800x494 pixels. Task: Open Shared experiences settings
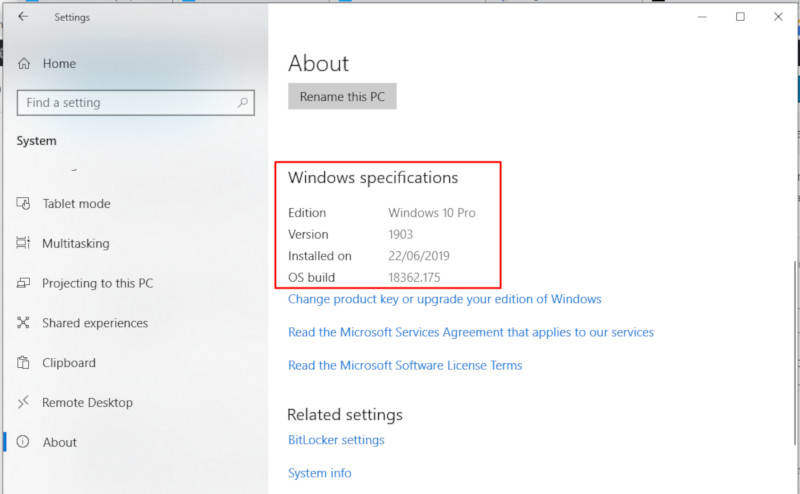(x=95, y=323)
